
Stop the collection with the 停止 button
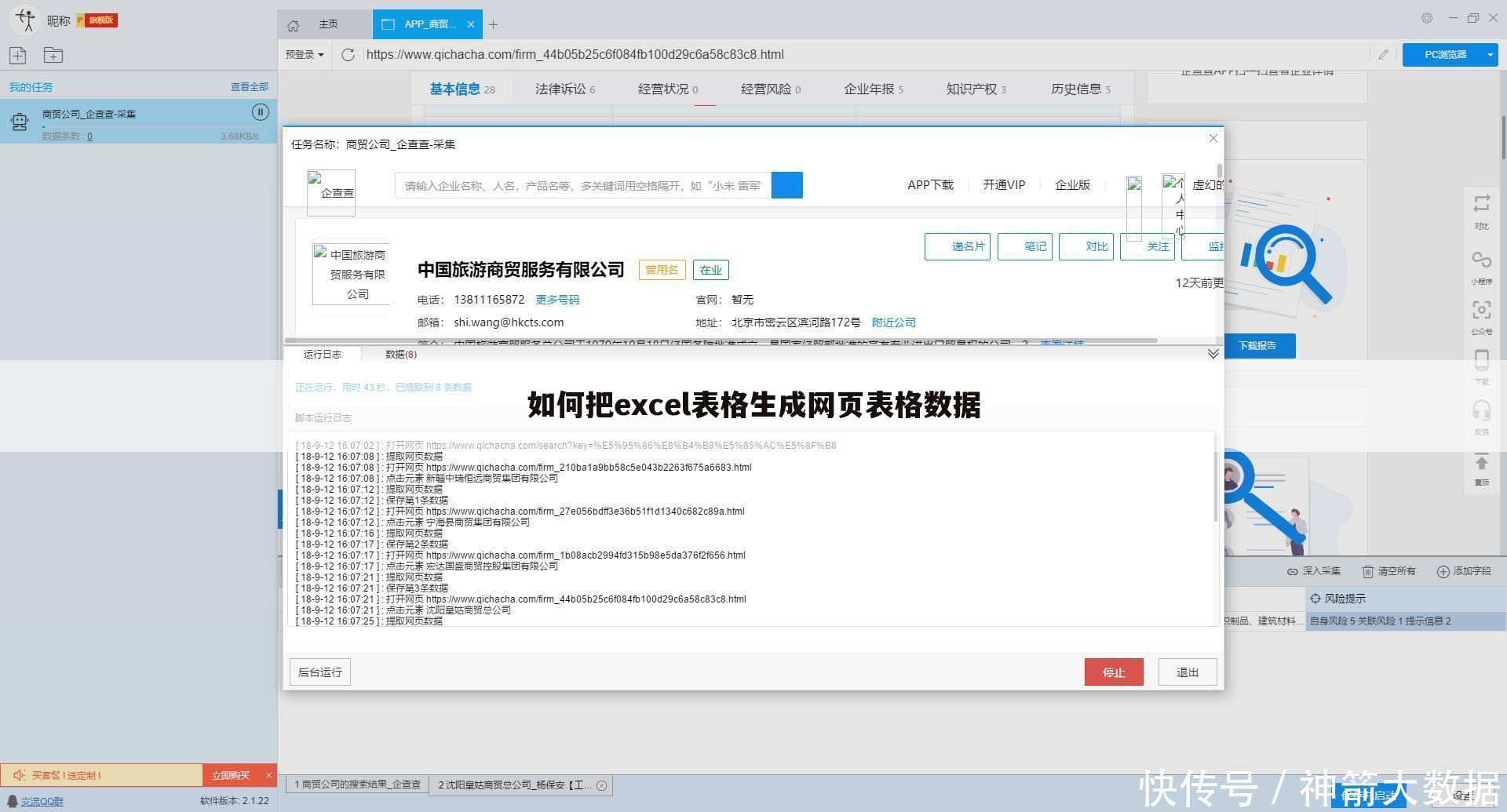[x=1114, y=672]
